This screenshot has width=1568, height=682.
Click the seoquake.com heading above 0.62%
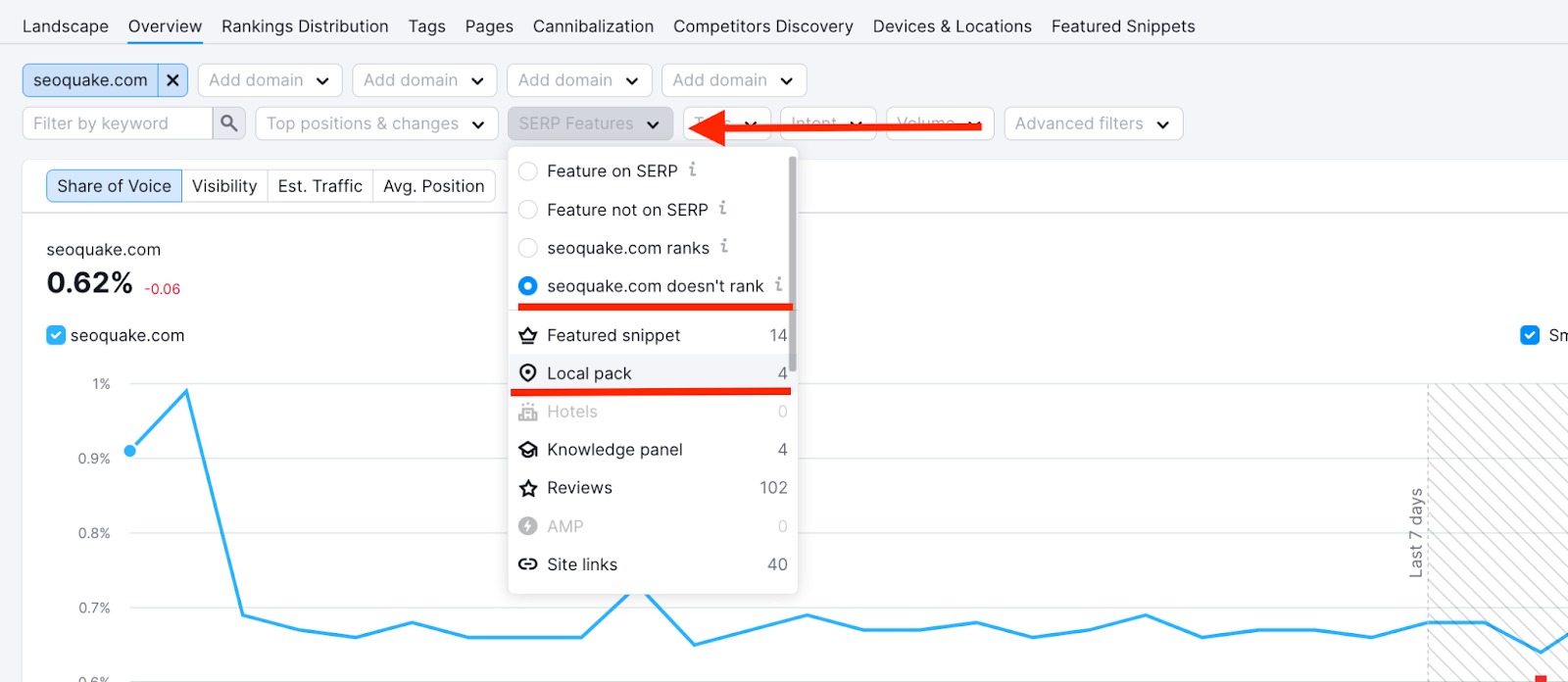(x=104, y=250)
